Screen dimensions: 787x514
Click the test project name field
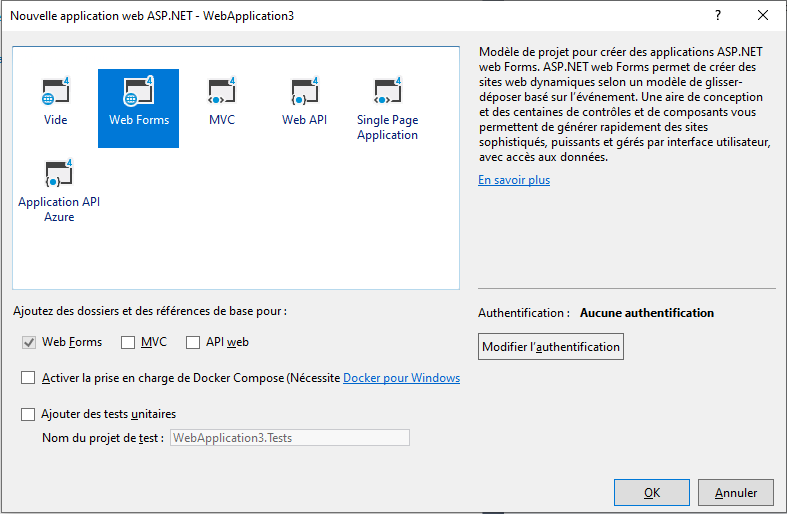click(289, 437)
